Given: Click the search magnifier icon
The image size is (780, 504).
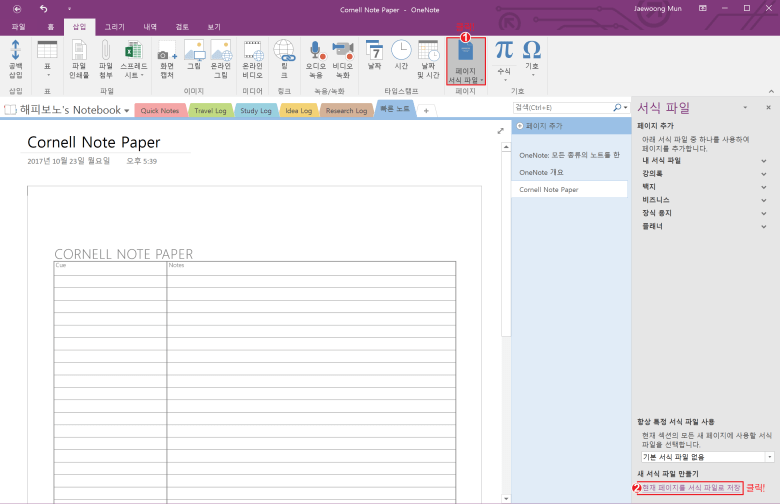Looking at the screenshot, I should point(617,107).
